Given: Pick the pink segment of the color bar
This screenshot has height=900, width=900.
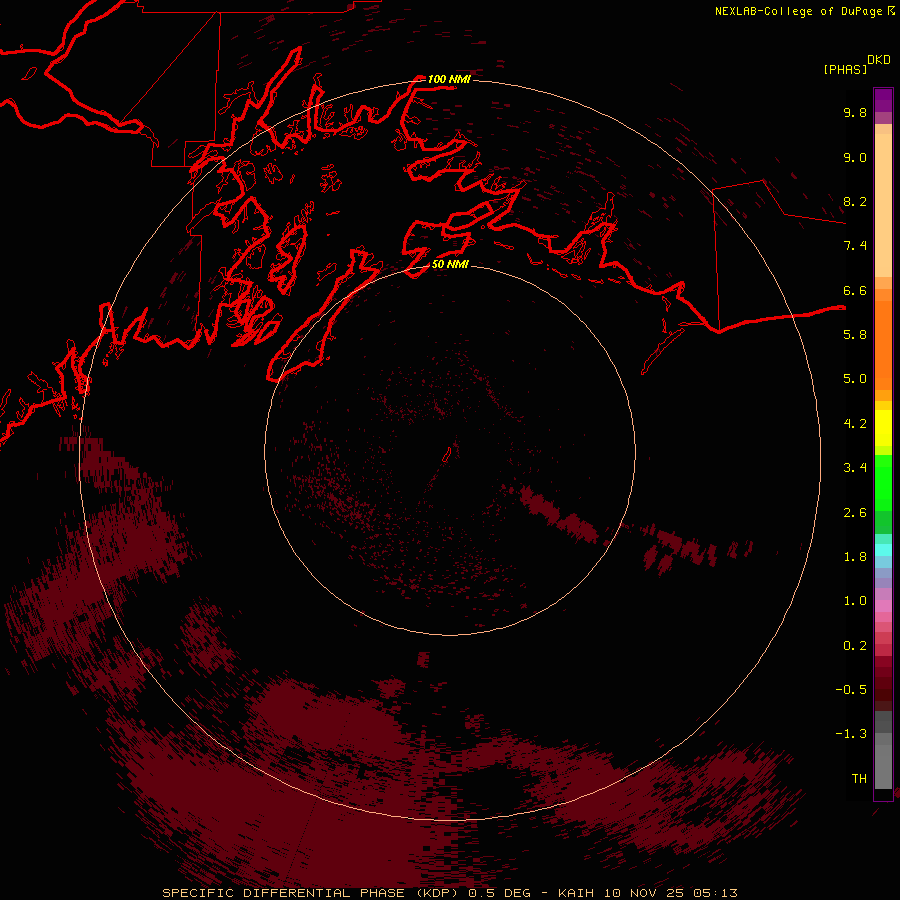Looking at the screenshot, I should point(883,606).
